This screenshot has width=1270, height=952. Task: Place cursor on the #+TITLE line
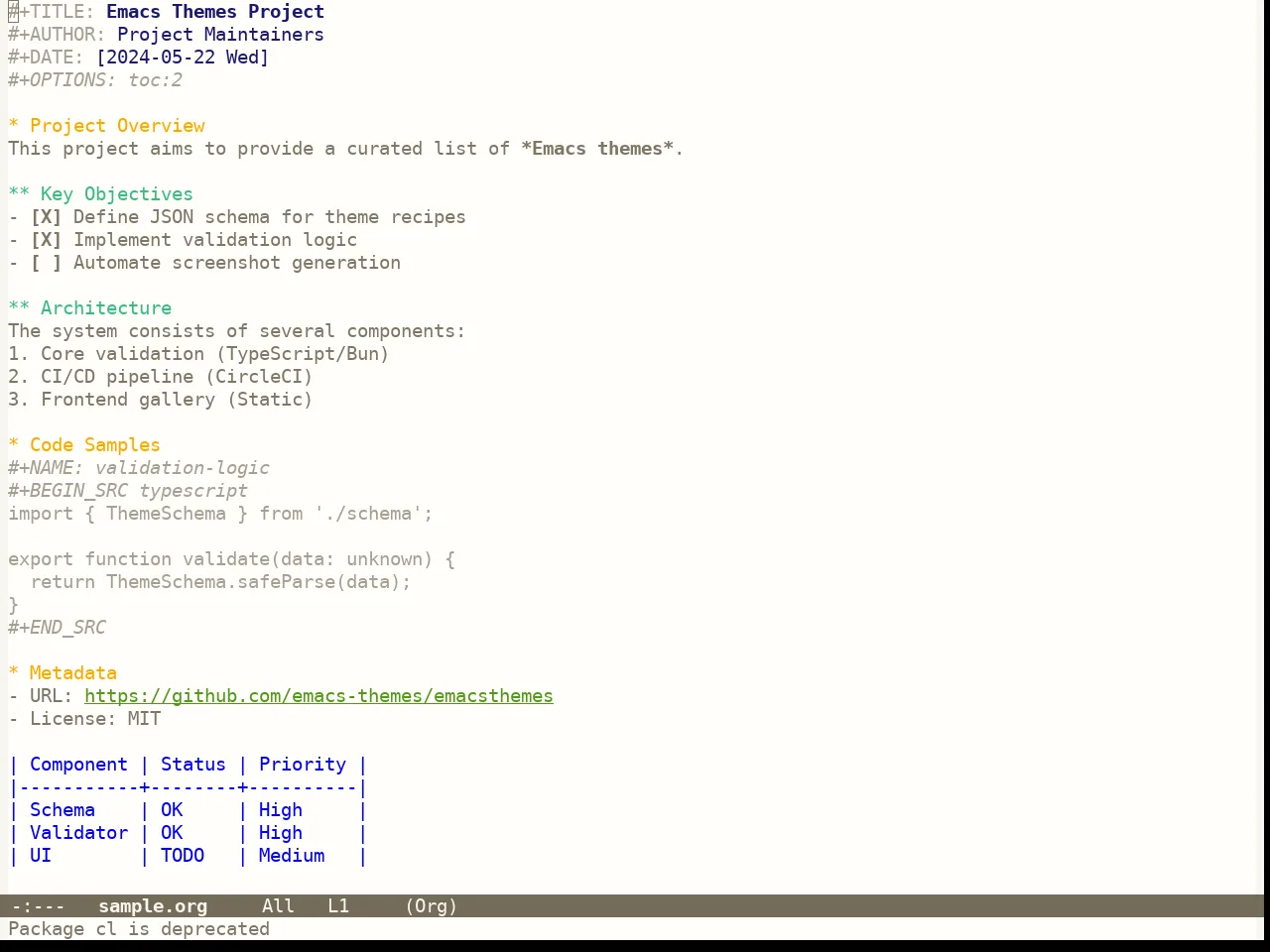(x=166, y=12)
